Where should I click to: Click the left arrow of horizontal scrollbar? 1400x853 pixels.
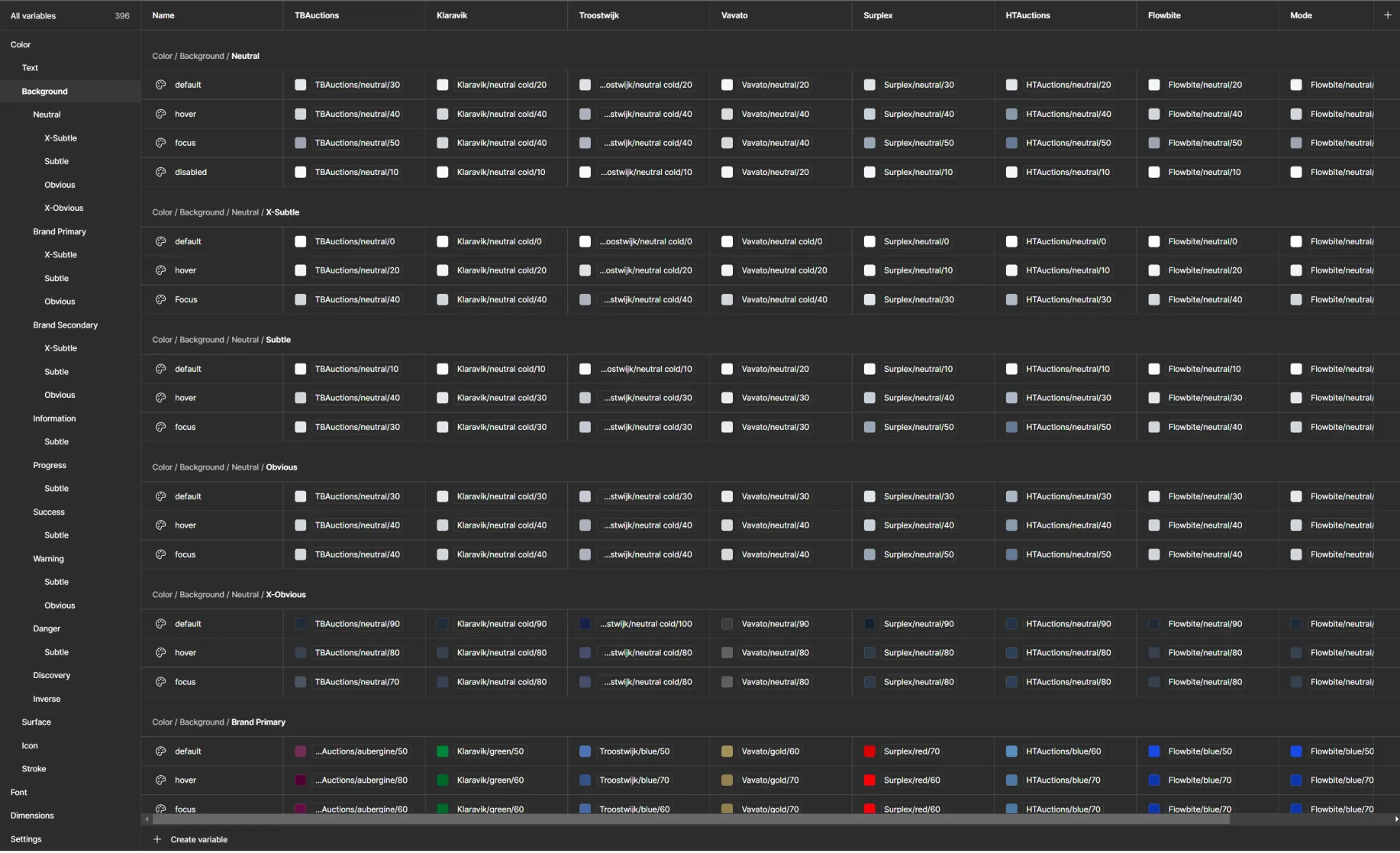[x=147, y=819]
